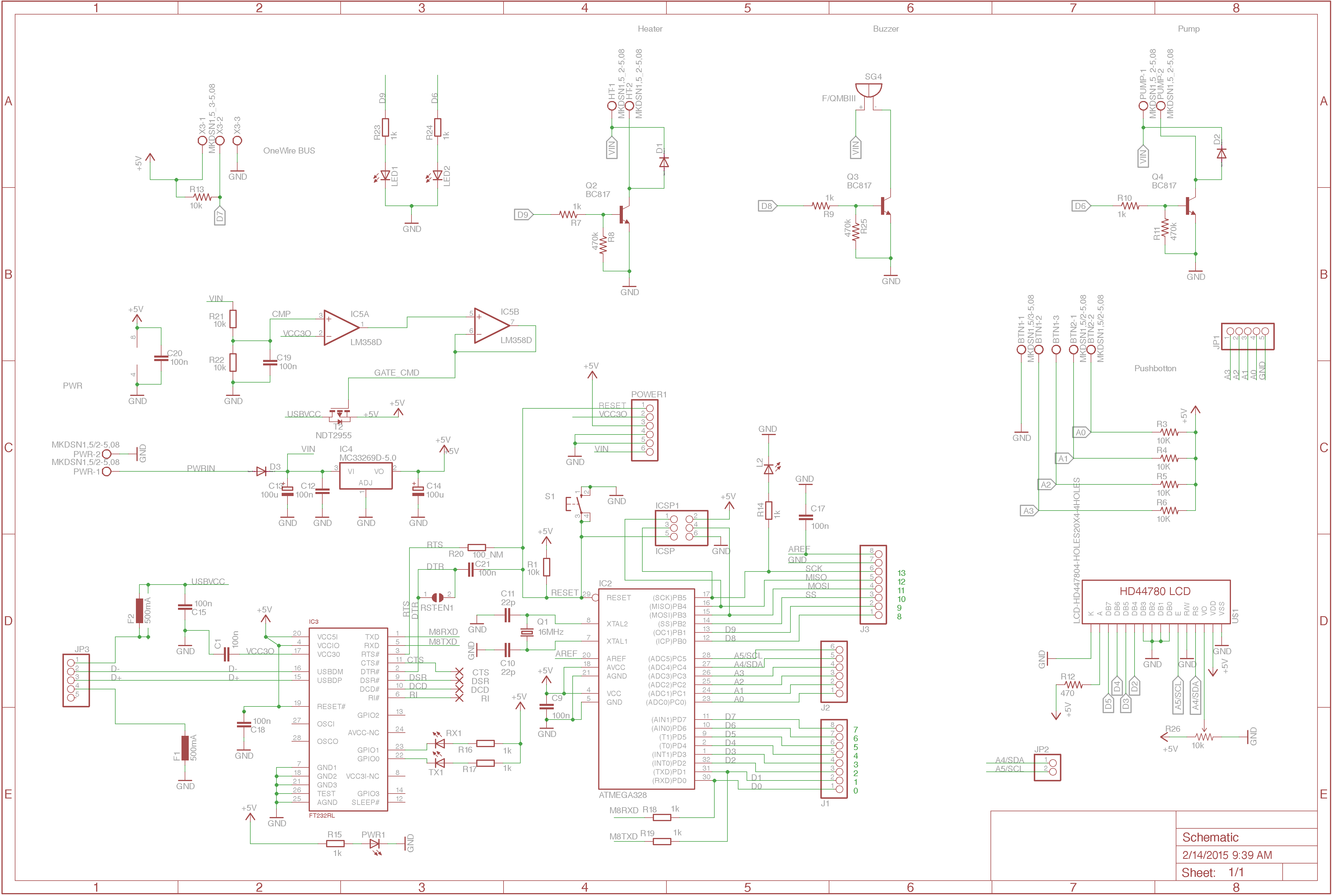
Task: Select the JP2 two-pin header
Action: 1047,767
